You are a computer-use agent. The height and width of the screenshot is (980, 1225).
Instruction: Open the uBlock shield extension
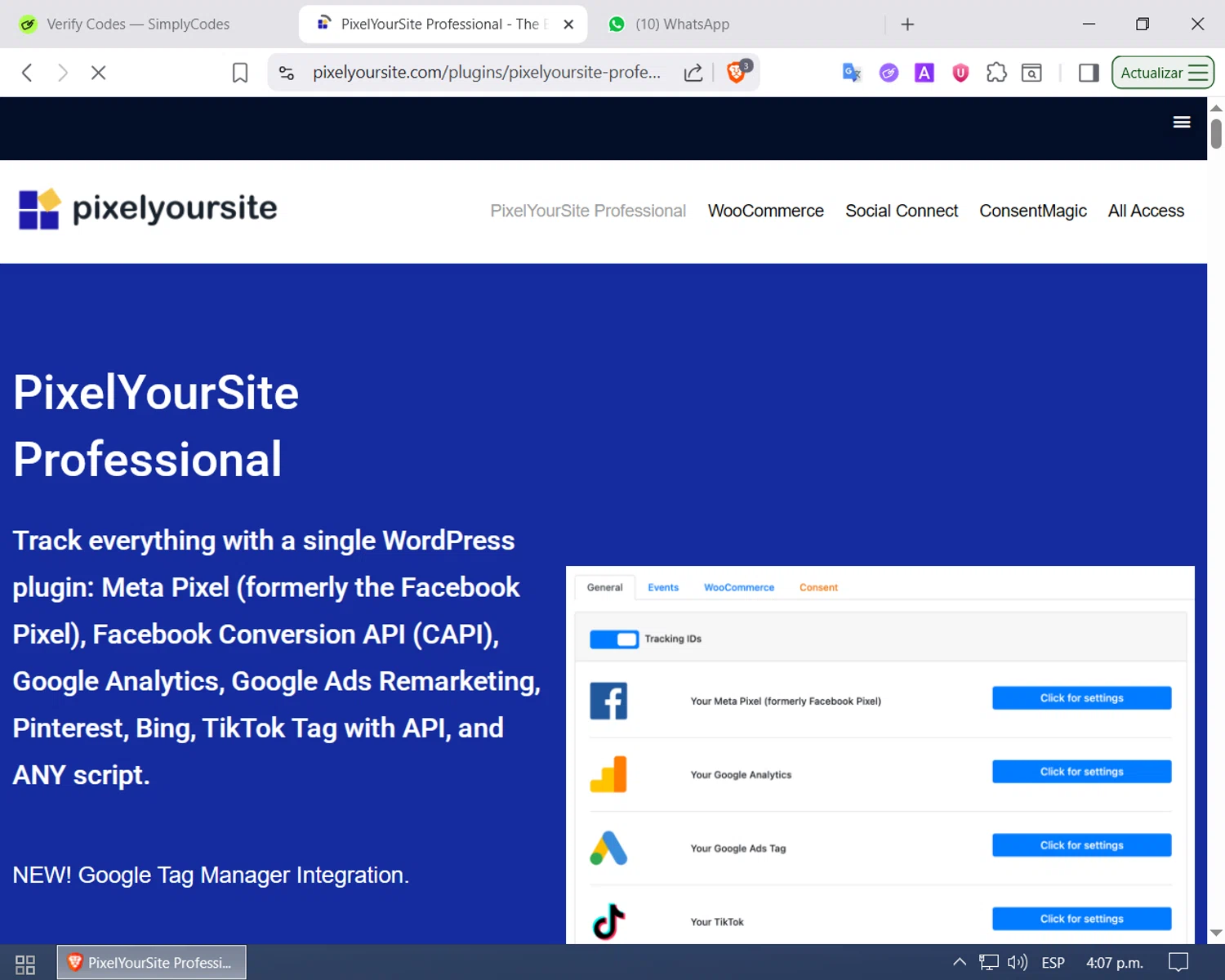point(960,73)
